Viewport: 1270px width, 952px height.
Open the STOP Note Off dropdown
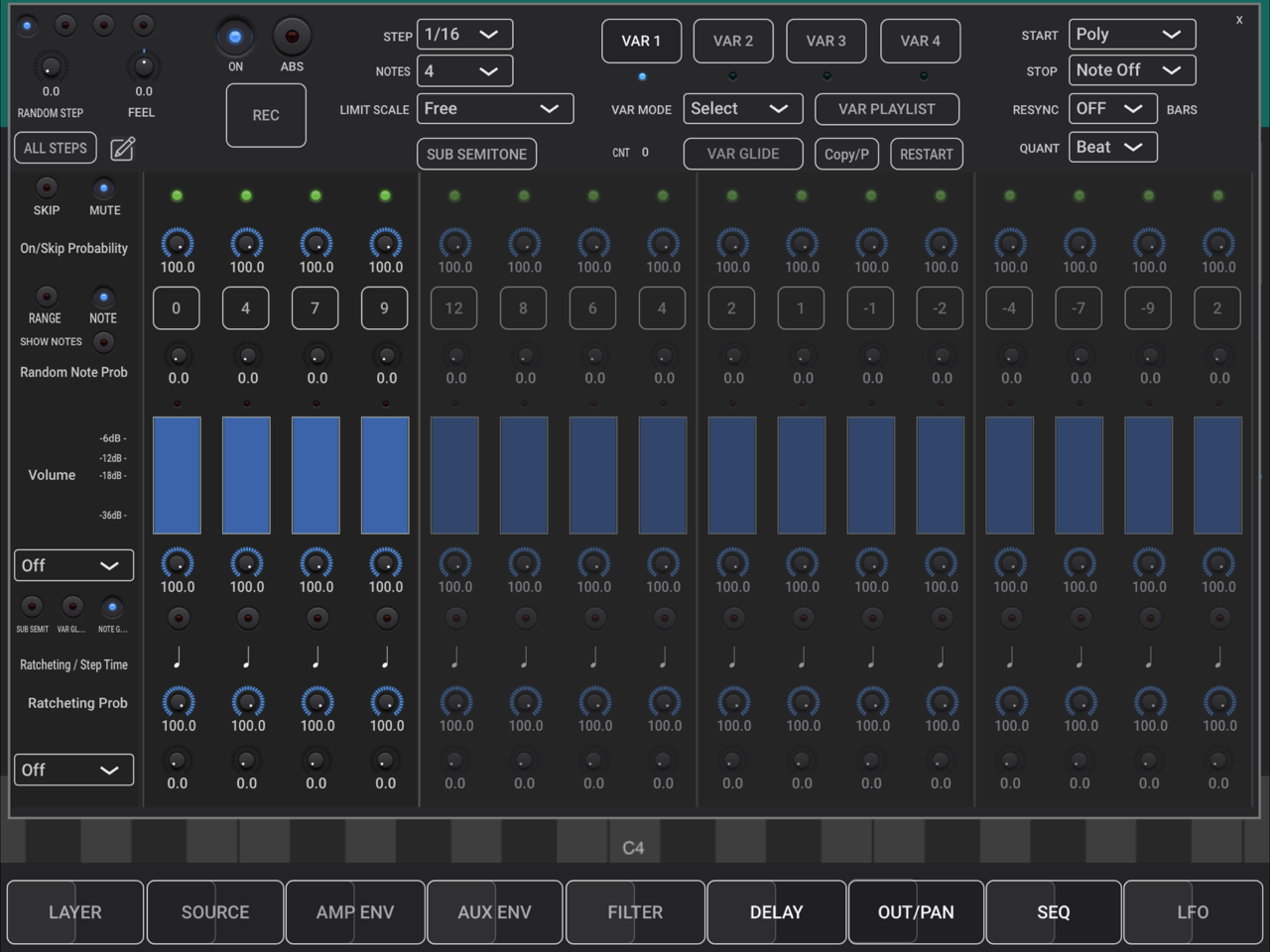coord(1132,70)
